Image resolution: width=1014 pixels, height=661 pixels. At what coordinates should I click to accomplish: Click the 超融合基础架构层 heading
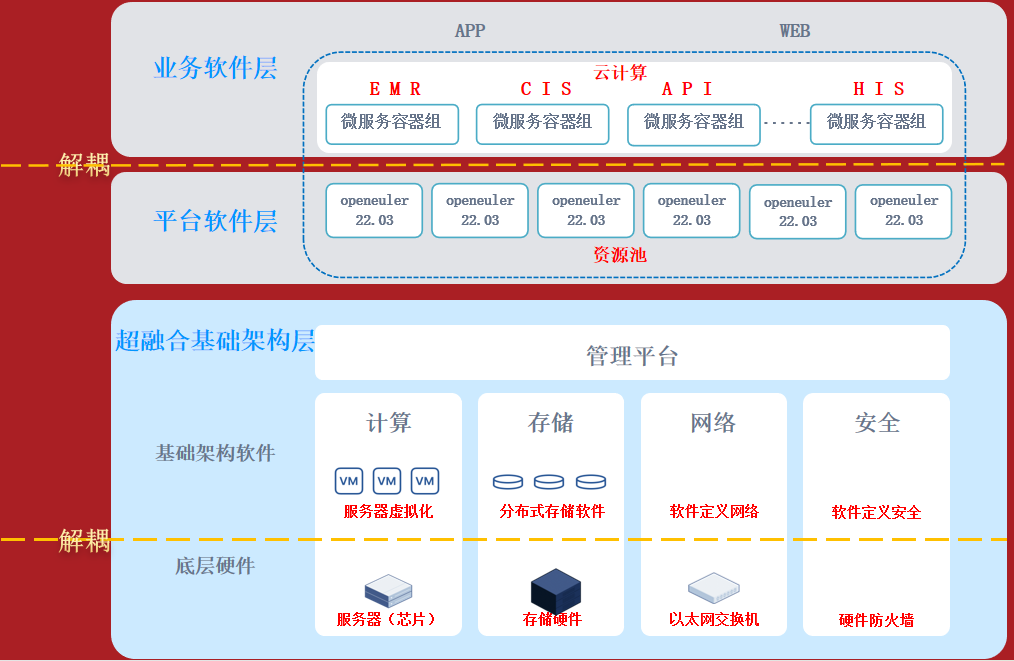coord(215,341)
